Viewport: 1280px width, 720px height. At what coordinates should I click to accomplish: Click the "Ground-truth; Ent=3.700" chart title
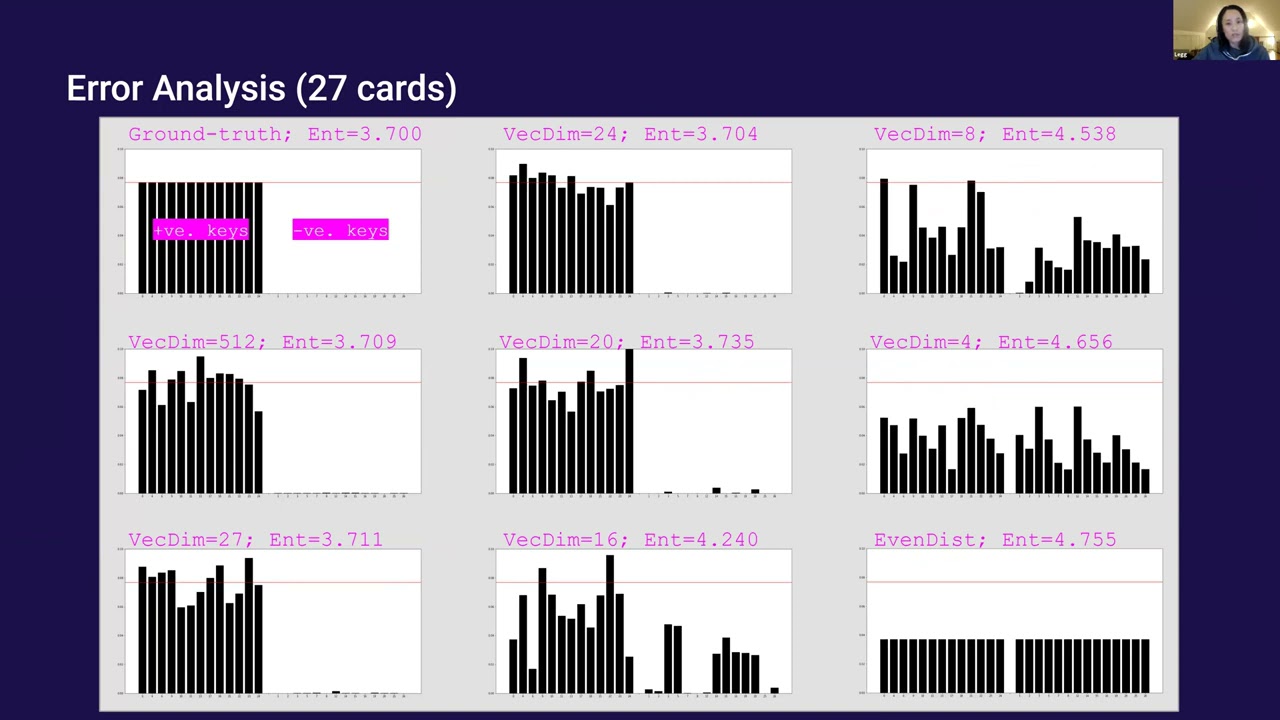pos(275,134)
